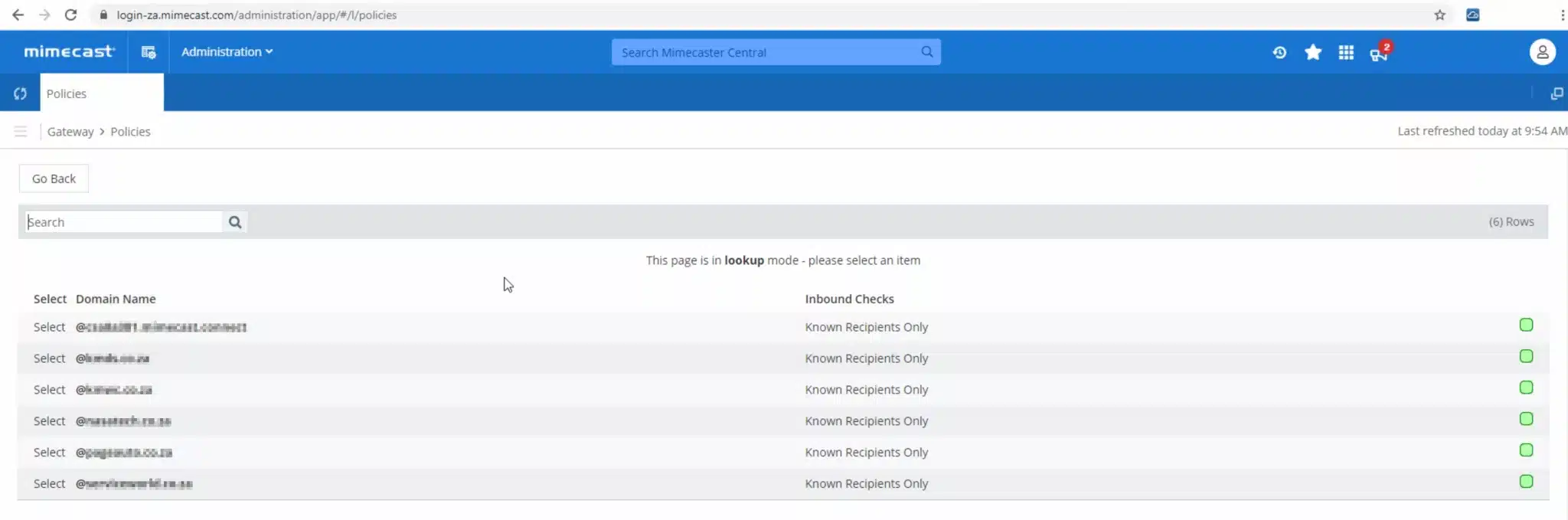Click the search magnifier in Mimecaster Central
This screenshot has height=520, width=1568.
click(x=927, y=52)
